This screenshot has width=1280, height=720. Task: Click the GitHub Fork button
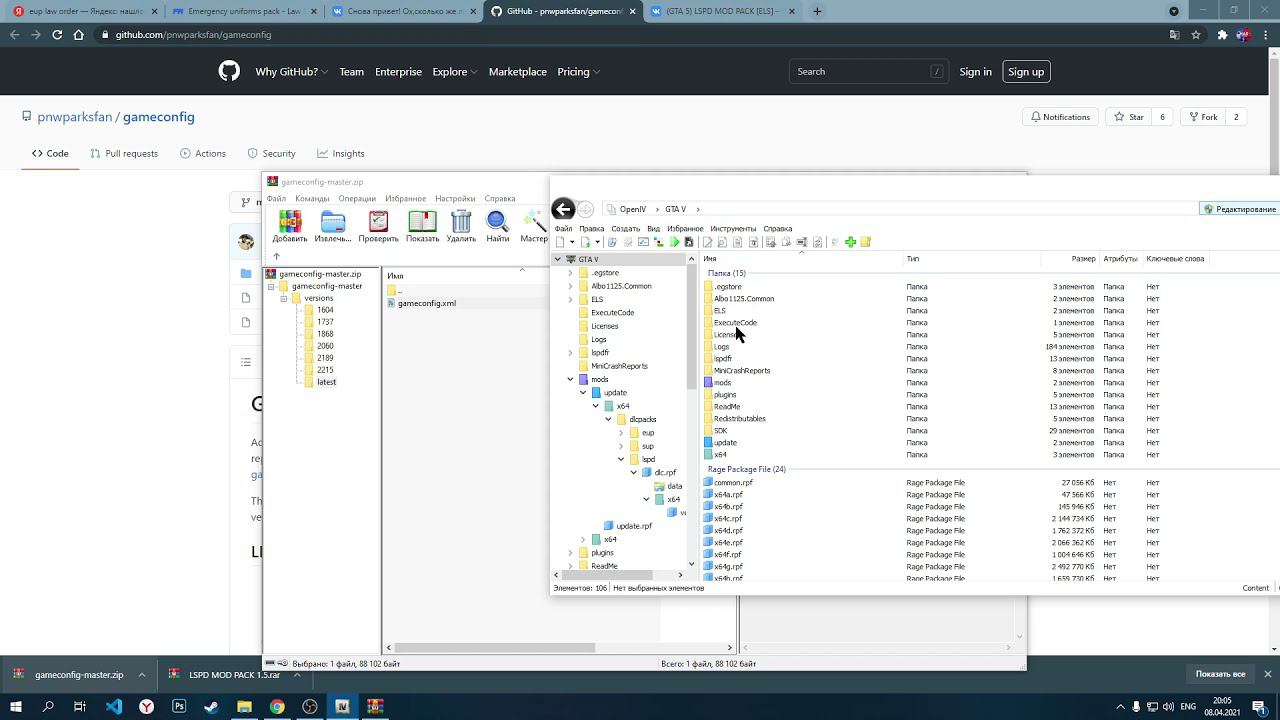[x=1202, y=117]
